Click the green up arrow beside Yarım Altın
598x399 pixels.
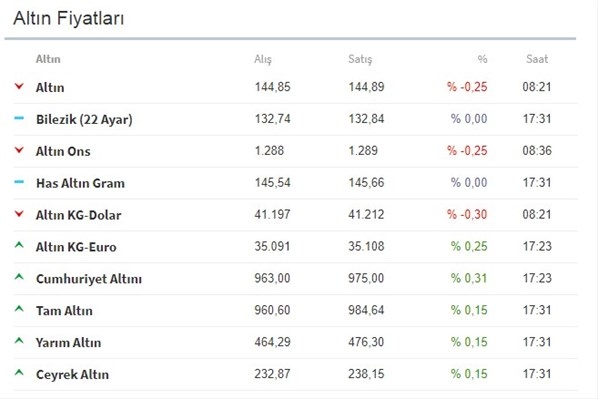(x=19, y=341)
